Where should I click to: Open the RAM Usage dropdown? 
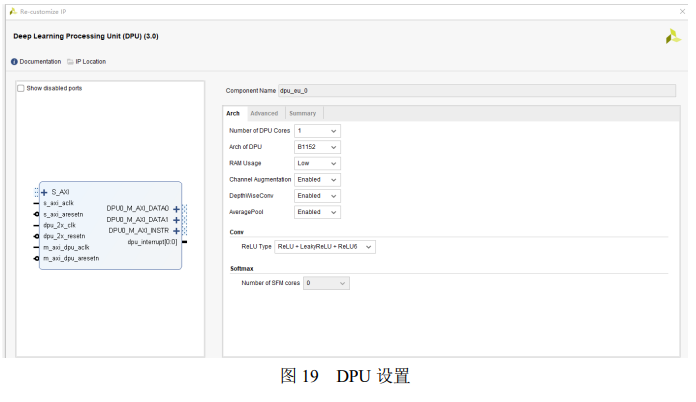pyautogui.click(x=317, y=163)
